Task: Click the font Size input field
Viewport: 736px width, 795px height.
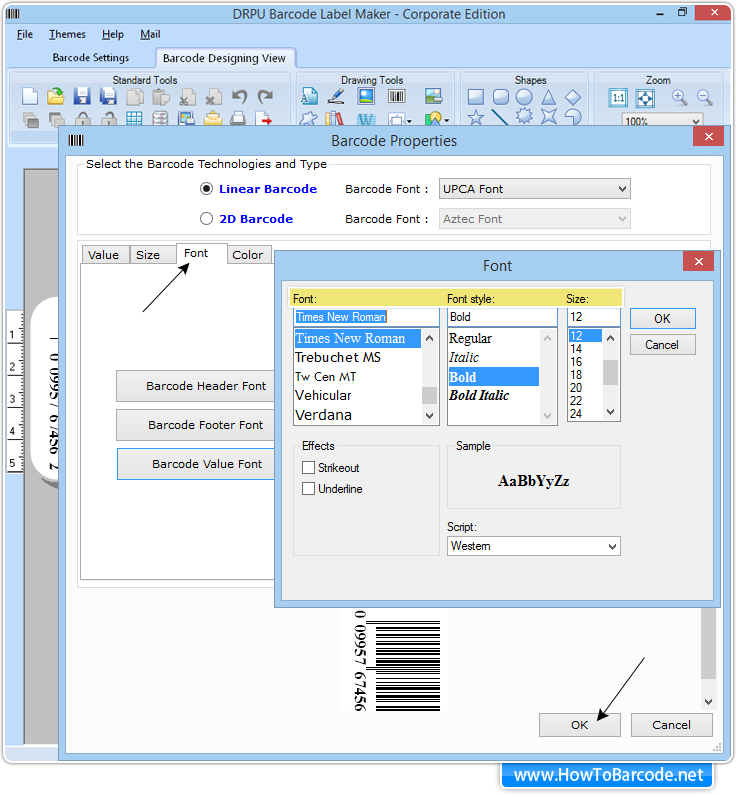Action: pyautogui.click(x=593, y=317)
